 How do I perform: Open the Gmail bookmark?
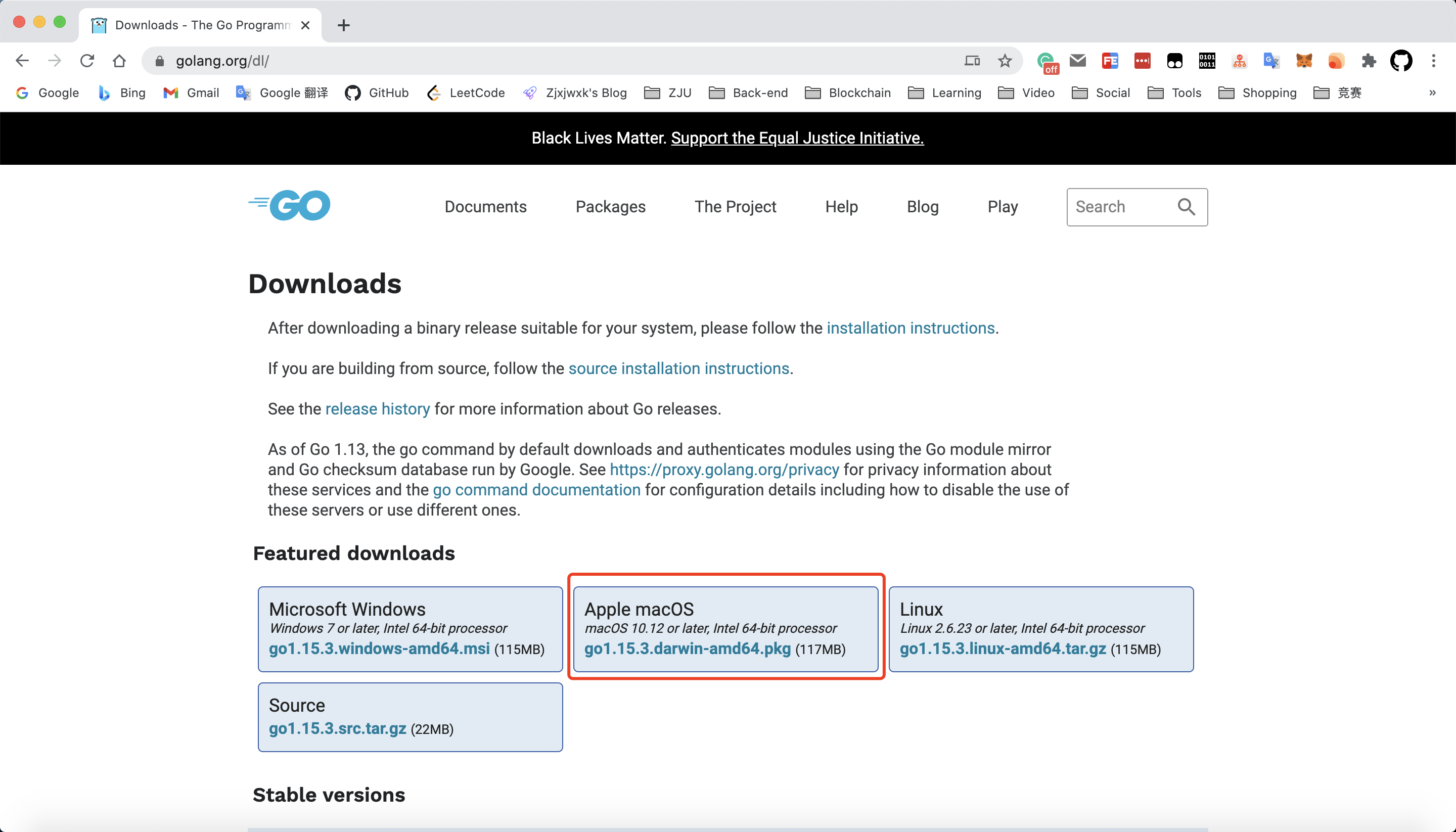192,93
